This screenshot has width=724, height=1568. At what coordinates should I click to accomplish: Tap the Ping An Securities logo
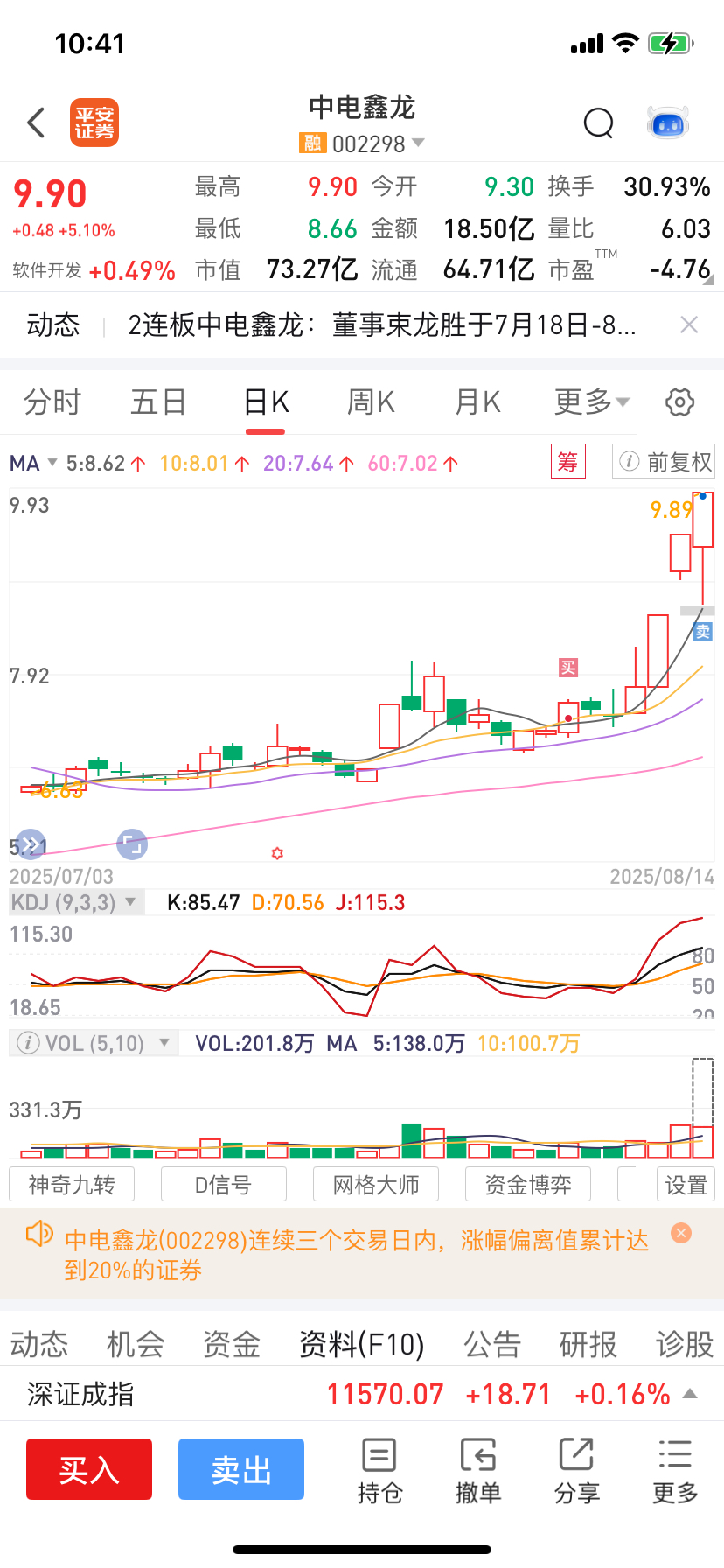94,122
